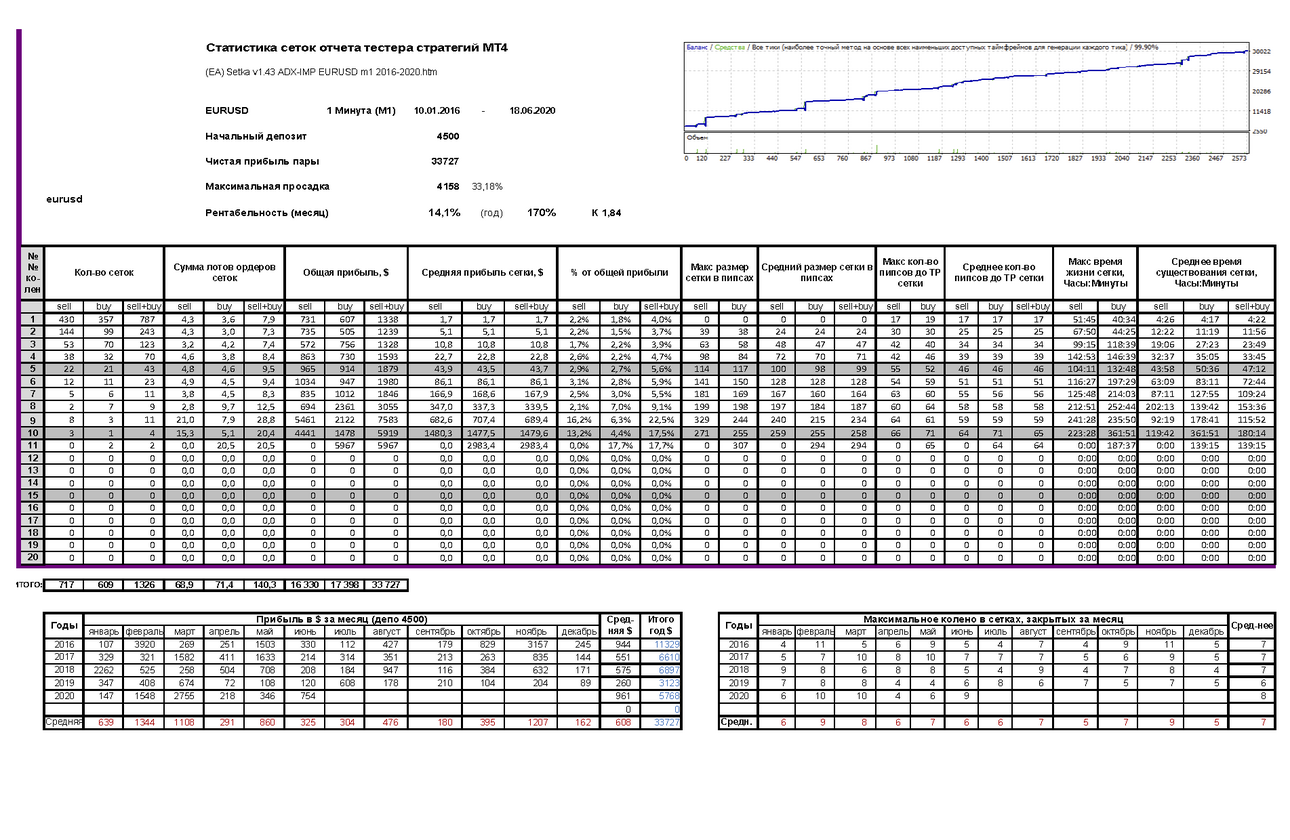Viewport: 1290px width, 840px height.
Task: Click 'Максимальное колено в сетках, закрытых за месяц' heading
Action: pos(991,620)
